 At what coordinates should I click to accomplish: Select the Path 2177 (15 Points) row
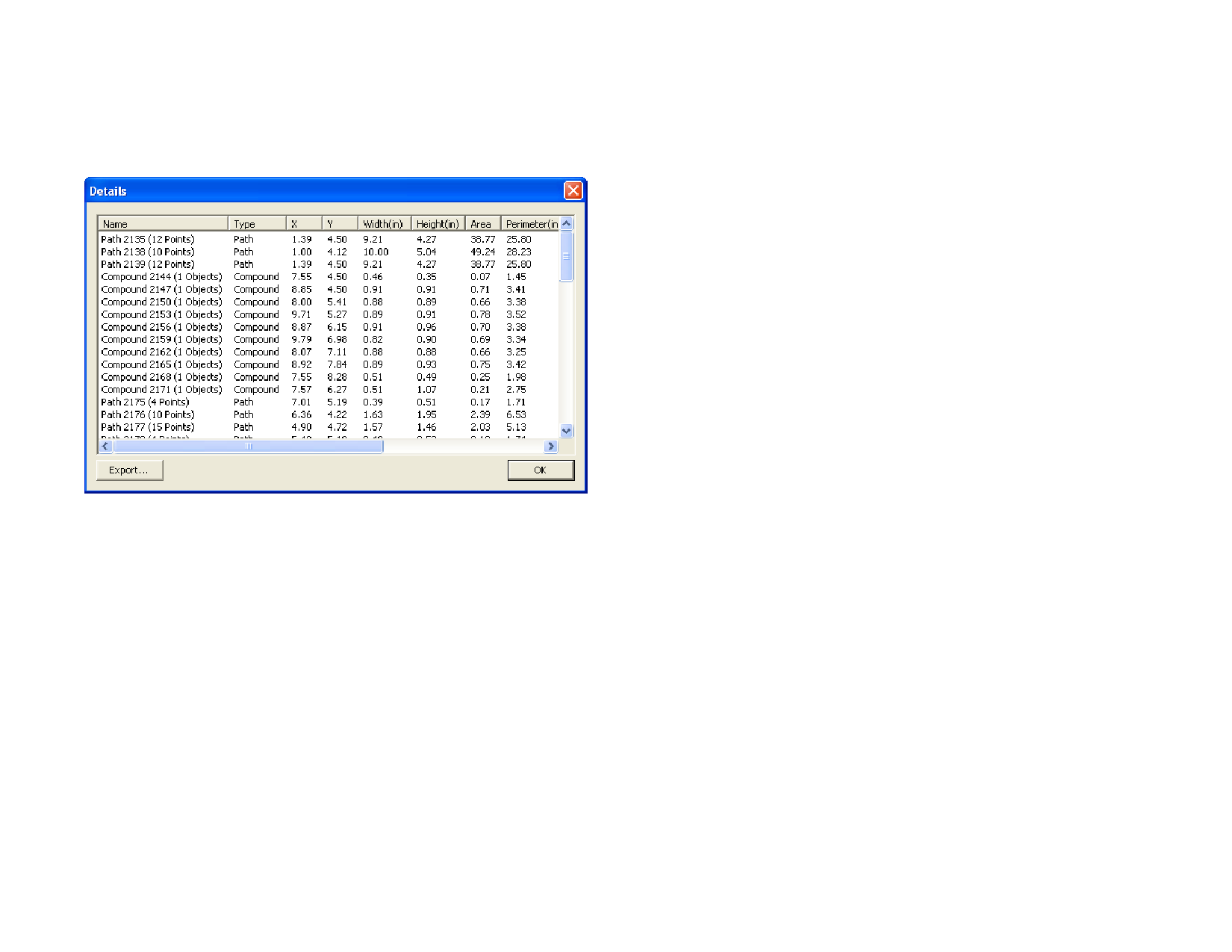pos(148,428)
